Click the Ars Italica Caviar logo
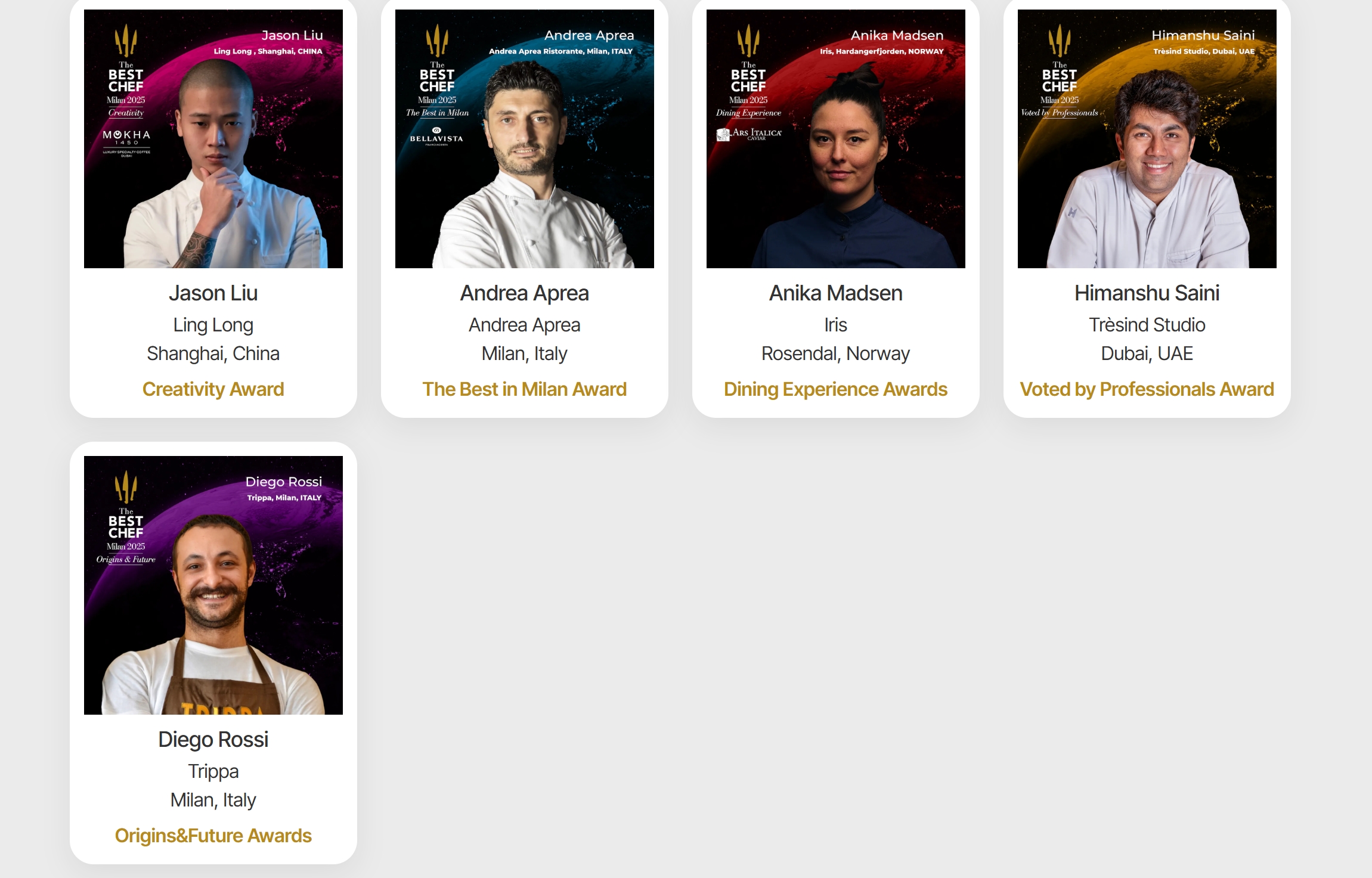1372x878 pixels. tap(749, 134)
